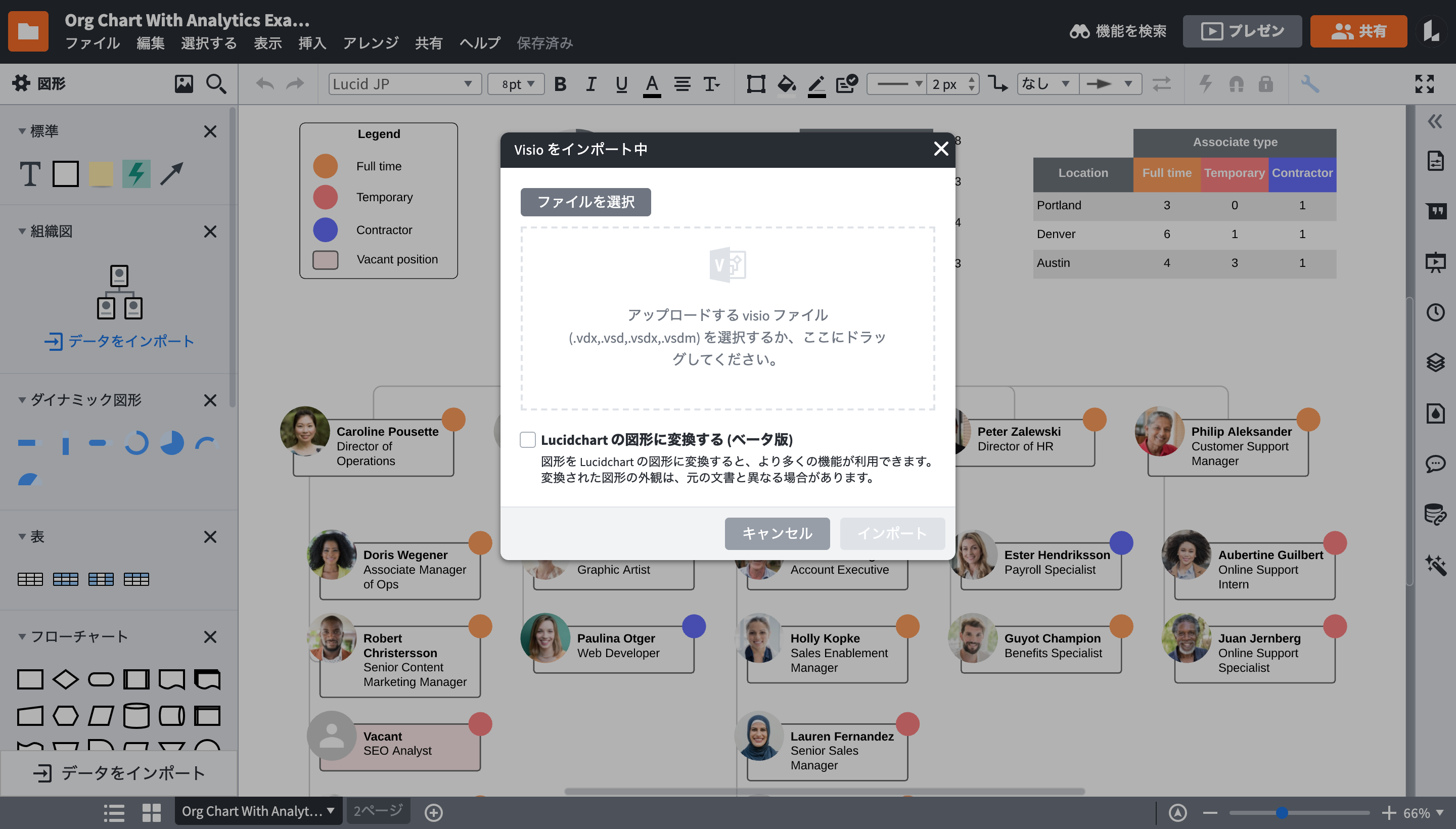Click the lightning action icon in toolbar
Viewport: 1456px width, 829px height.
(1205, 84)
